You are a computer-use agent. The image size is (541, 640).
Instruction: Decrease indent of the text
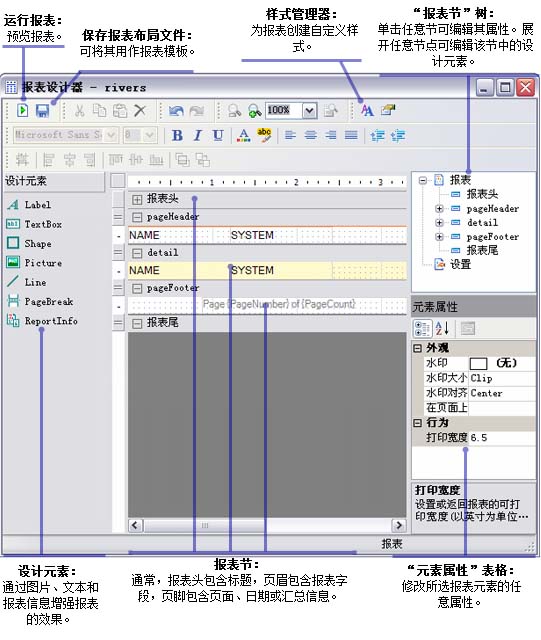point(377,136)
